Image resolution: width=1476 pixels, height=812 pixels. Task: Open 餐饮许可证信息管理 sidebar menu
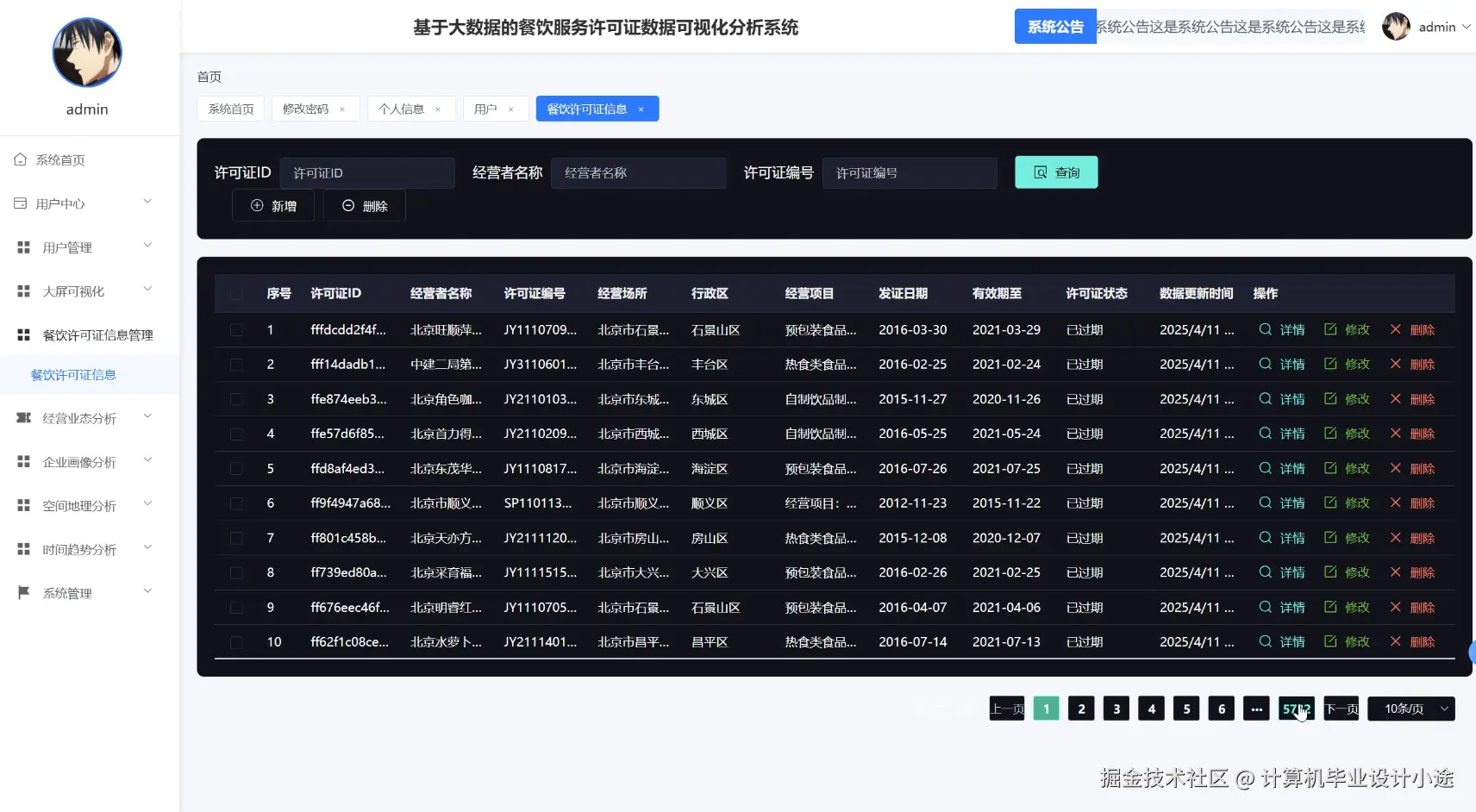pyautogui.click(x=90, y=334)
